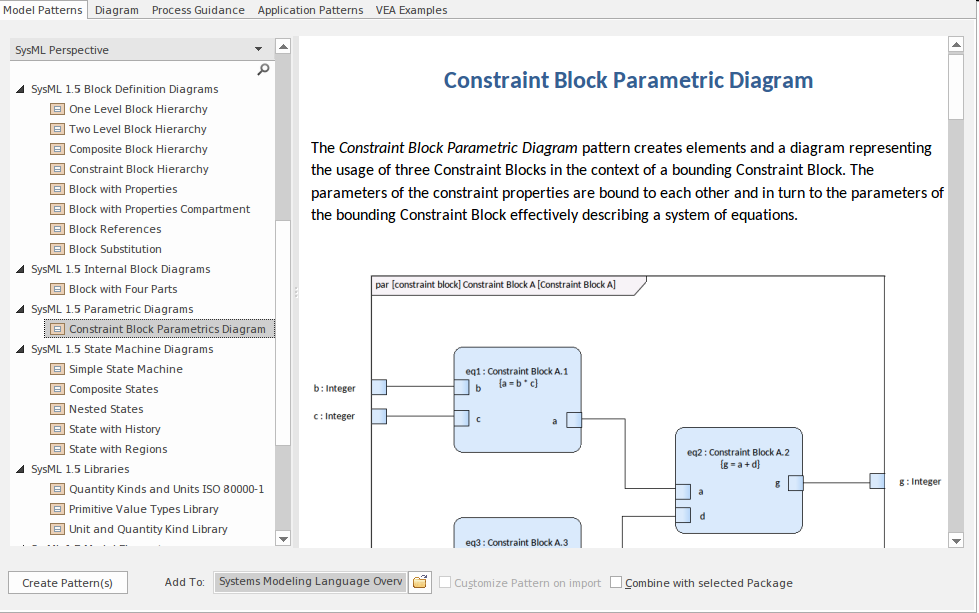The height and width of the screenshot is (613, 979).
Task: Click the search magnifier in the pattern list
Action: [x=262, y=70]
